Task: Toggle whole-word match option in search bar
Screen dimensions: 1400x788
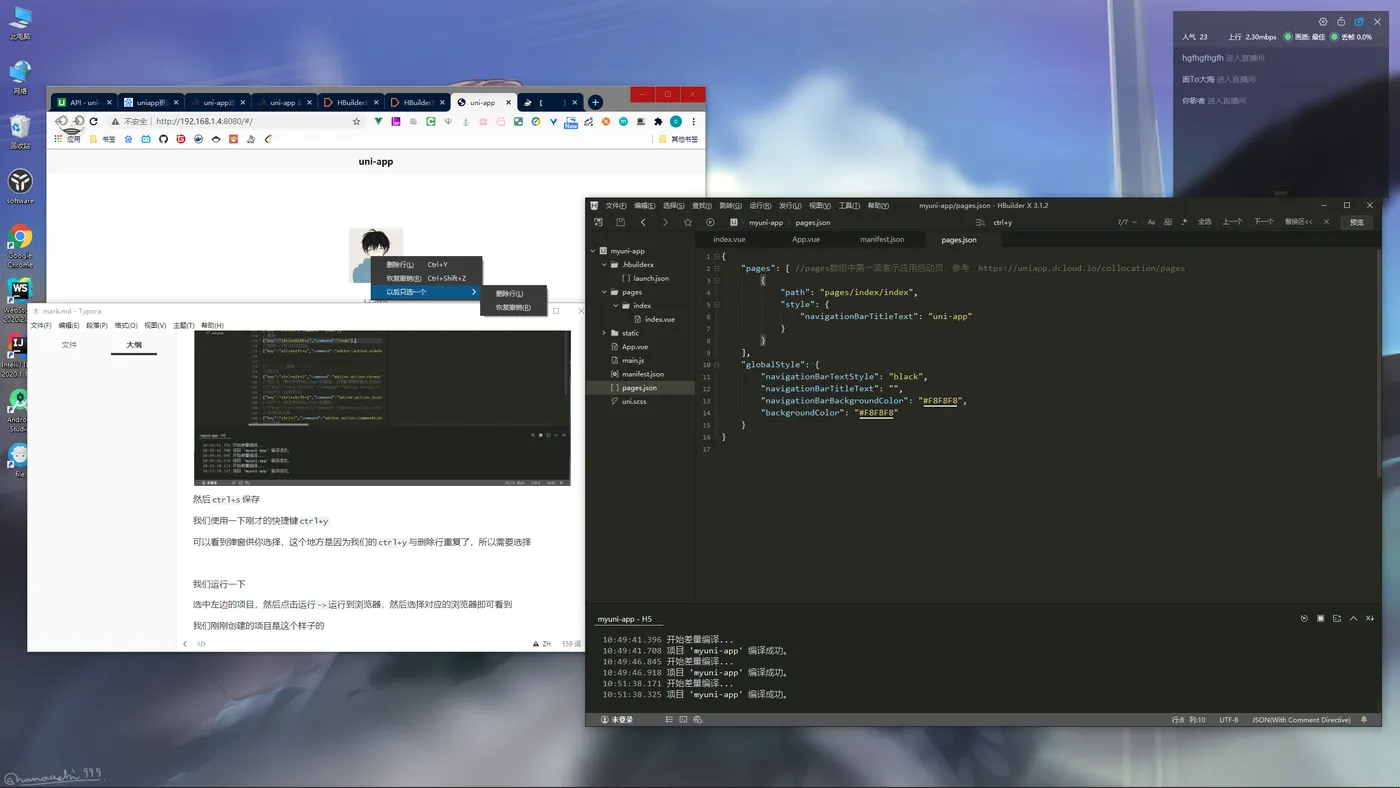Action: click(1168, 222)
